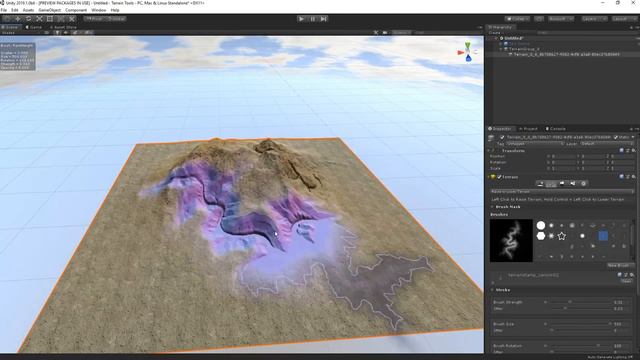This screenshot has width=640, height=360.
Task: Click the Step forward button
Action: pyautogui.click(x=324, y=19)
